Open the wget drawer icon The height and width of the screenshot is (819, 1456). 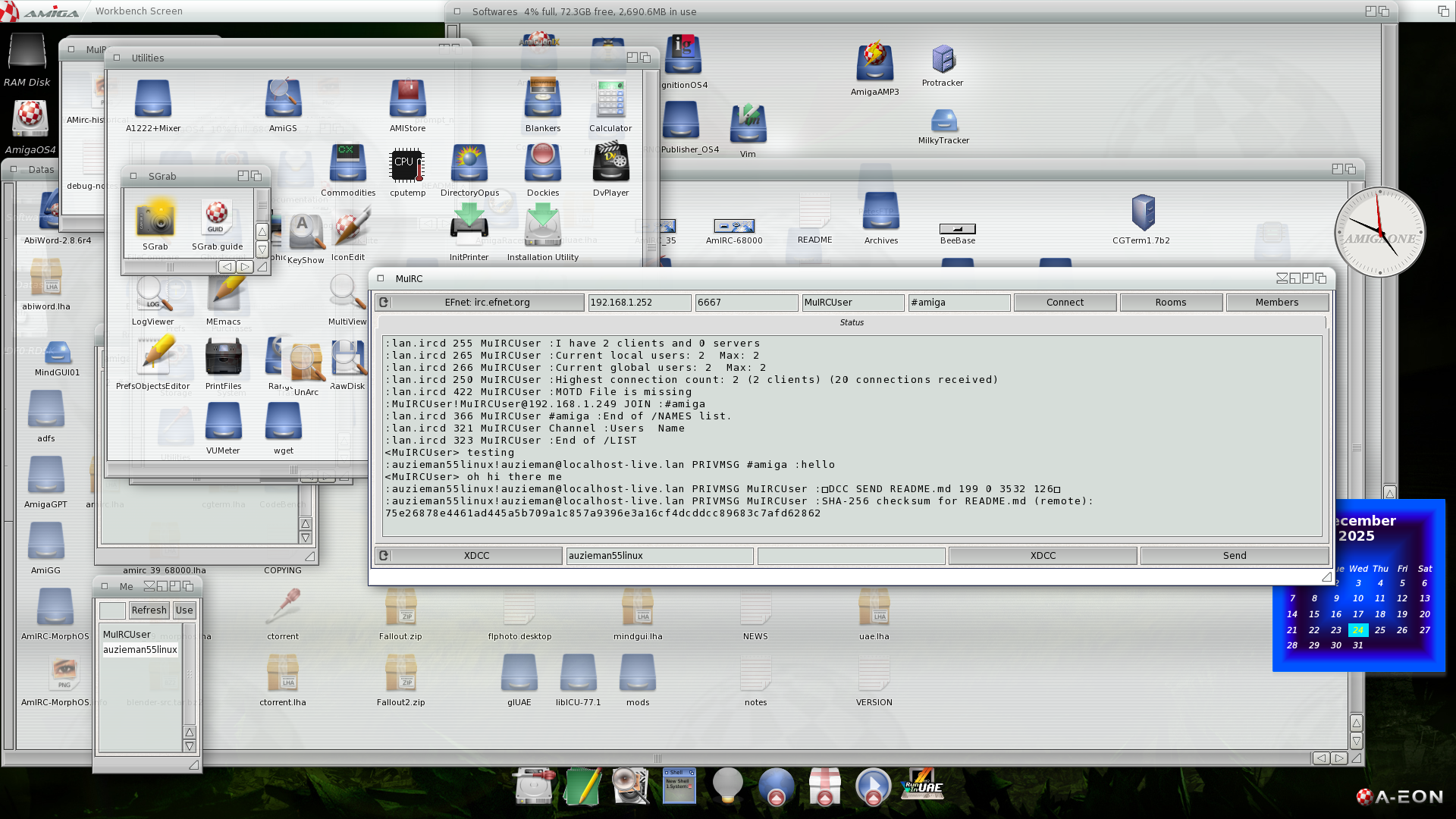[284, 421]
